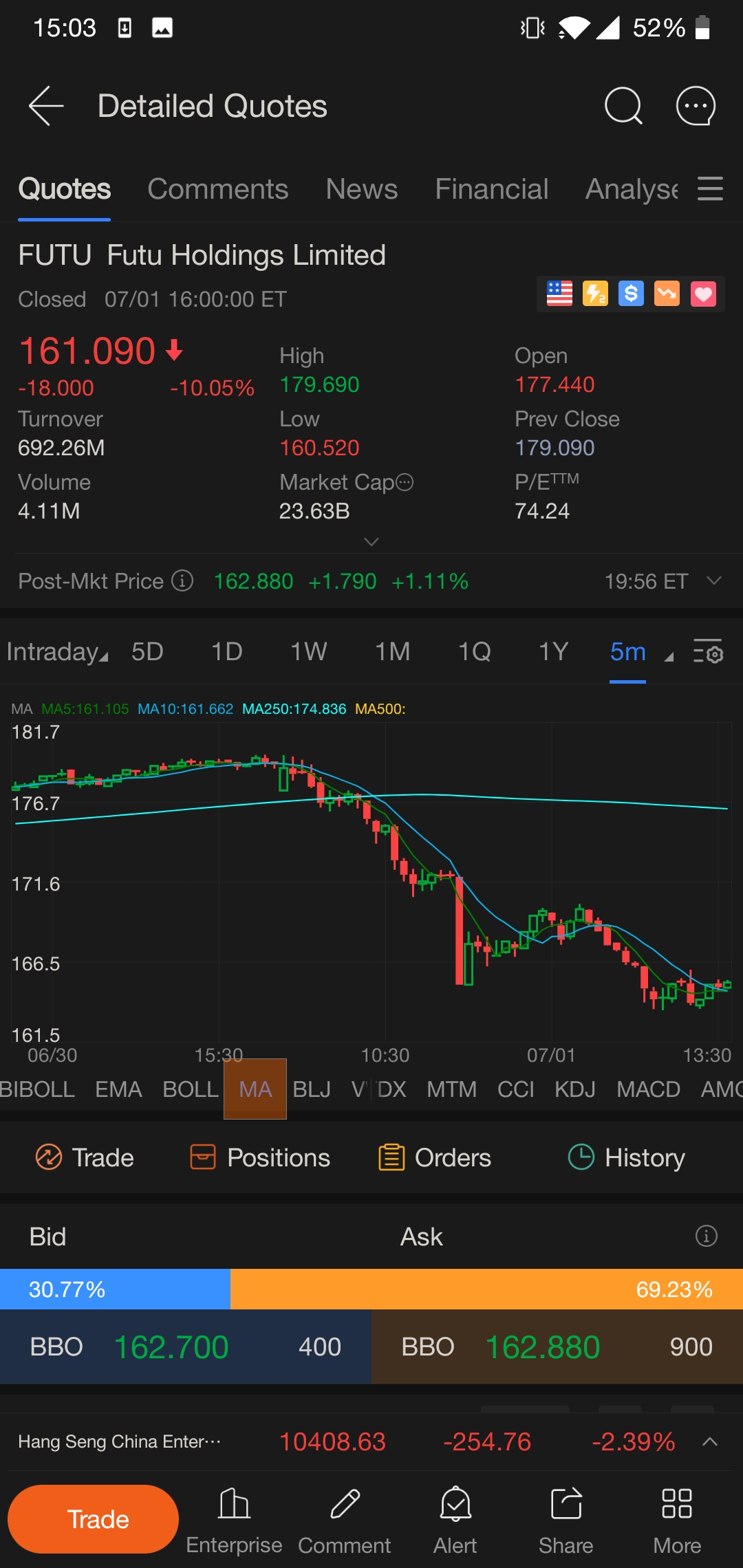The width and height of the screenshot is (743, 1568).
Task: Open the Intraday period dropdown
Action: click(x=58, y=651)
